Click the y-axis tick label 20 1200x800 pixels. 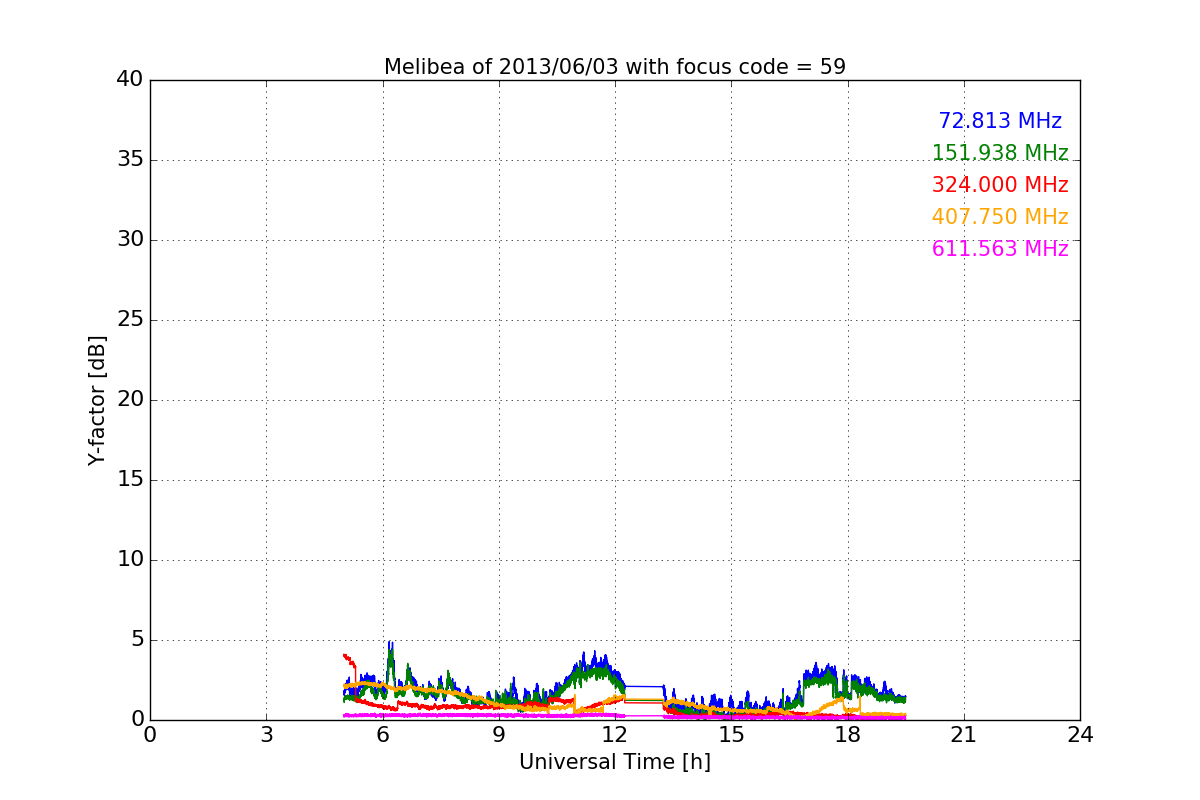pos(130,400)
